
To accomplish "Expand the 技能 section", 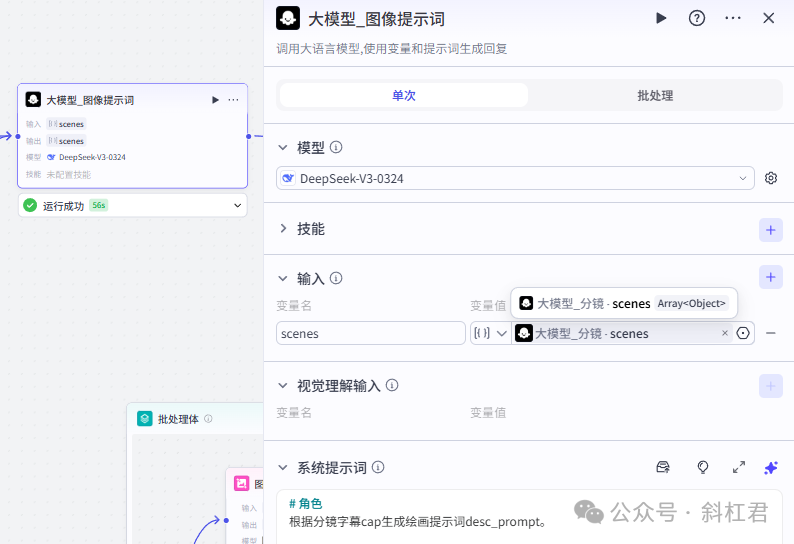I will (283, 228).
